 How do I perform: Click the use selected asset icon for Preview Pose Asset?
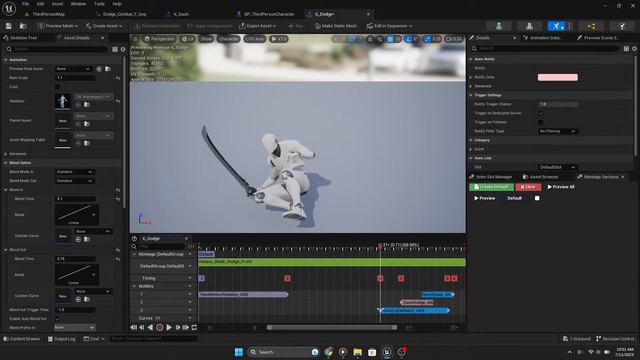click(99, 69)
